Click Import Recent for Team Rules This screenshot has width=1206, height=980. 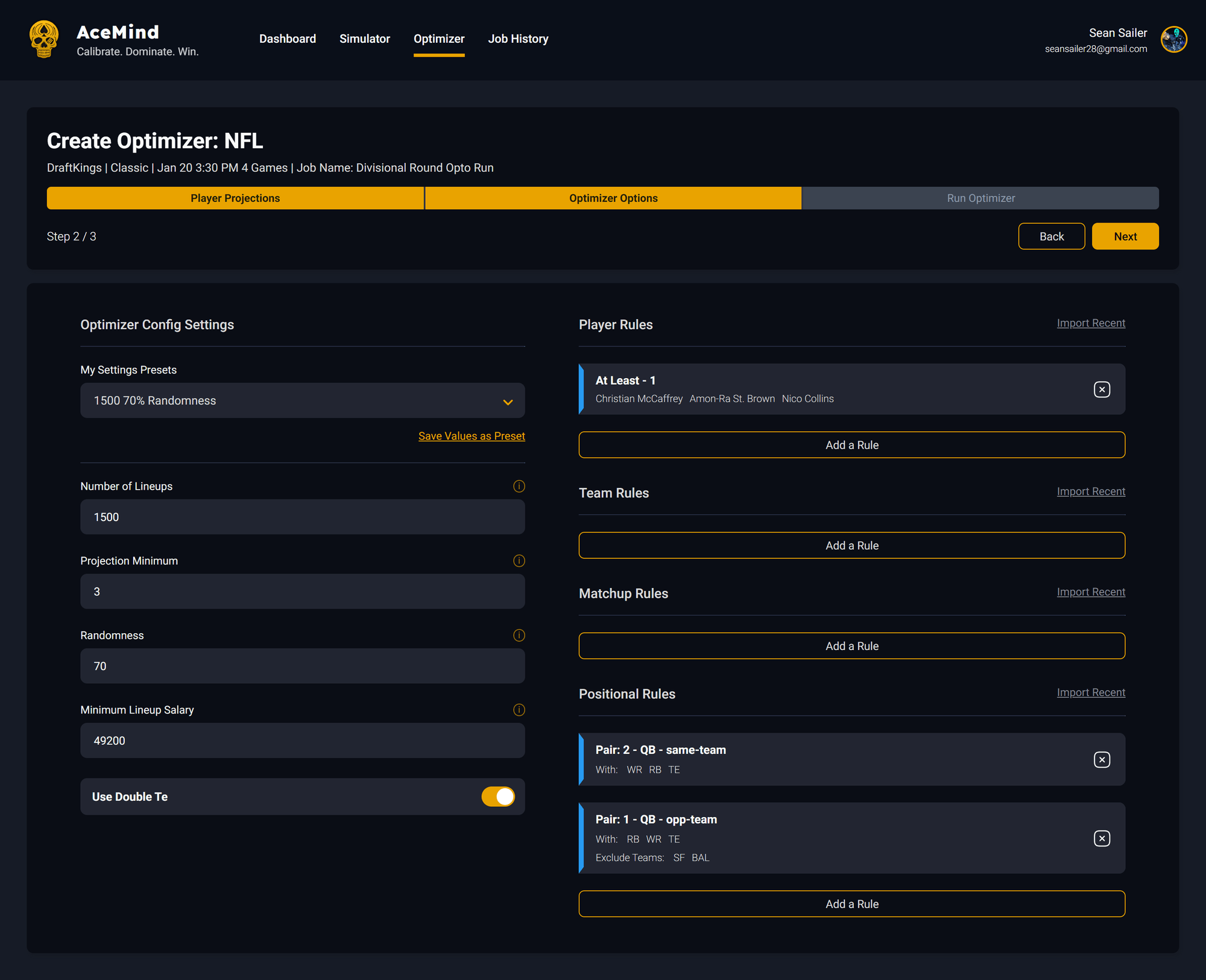(x=1091, y=491)
